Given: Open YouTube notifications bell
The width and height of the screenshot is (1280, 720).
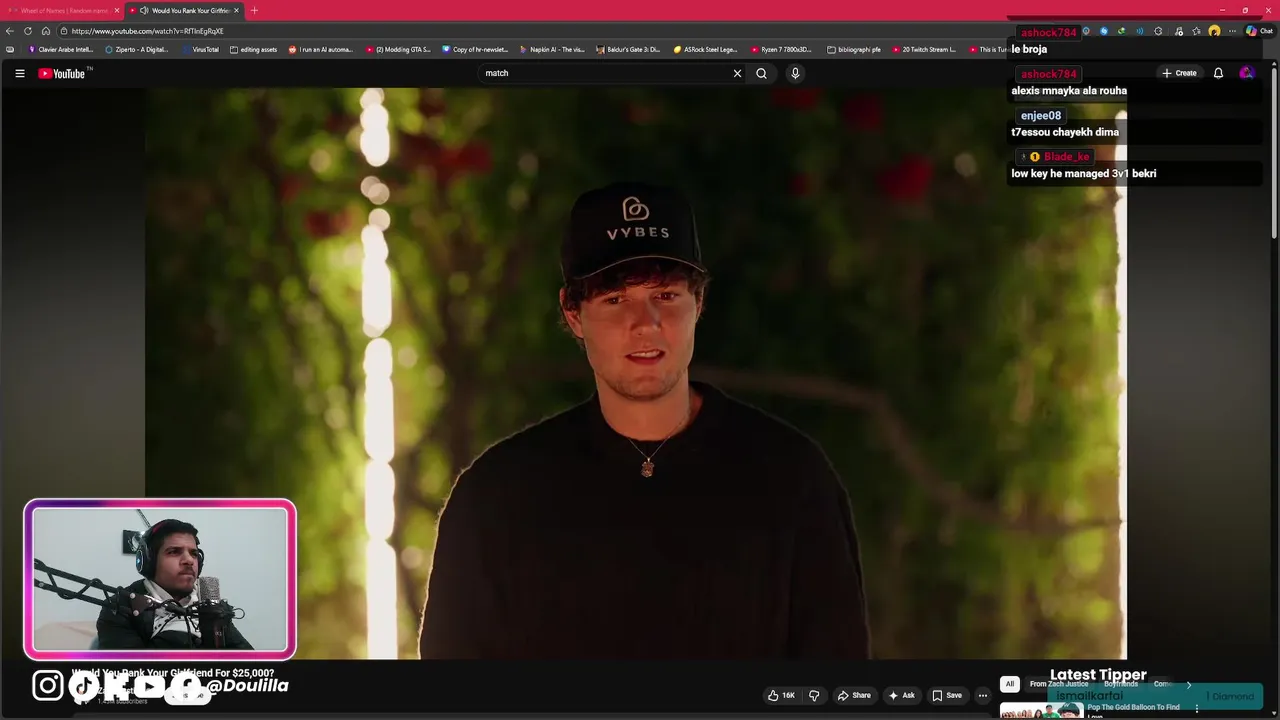Looking at the screenshot, I should pyautogui.click(x=1218, y=73).
